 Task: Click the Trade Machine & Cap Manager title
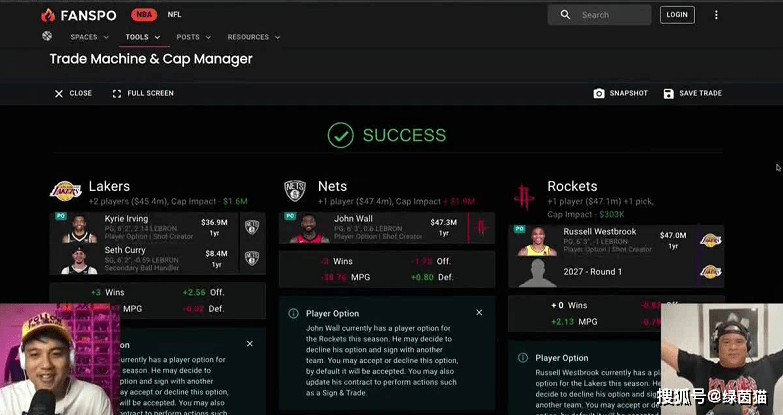click(x=151, y=59)
